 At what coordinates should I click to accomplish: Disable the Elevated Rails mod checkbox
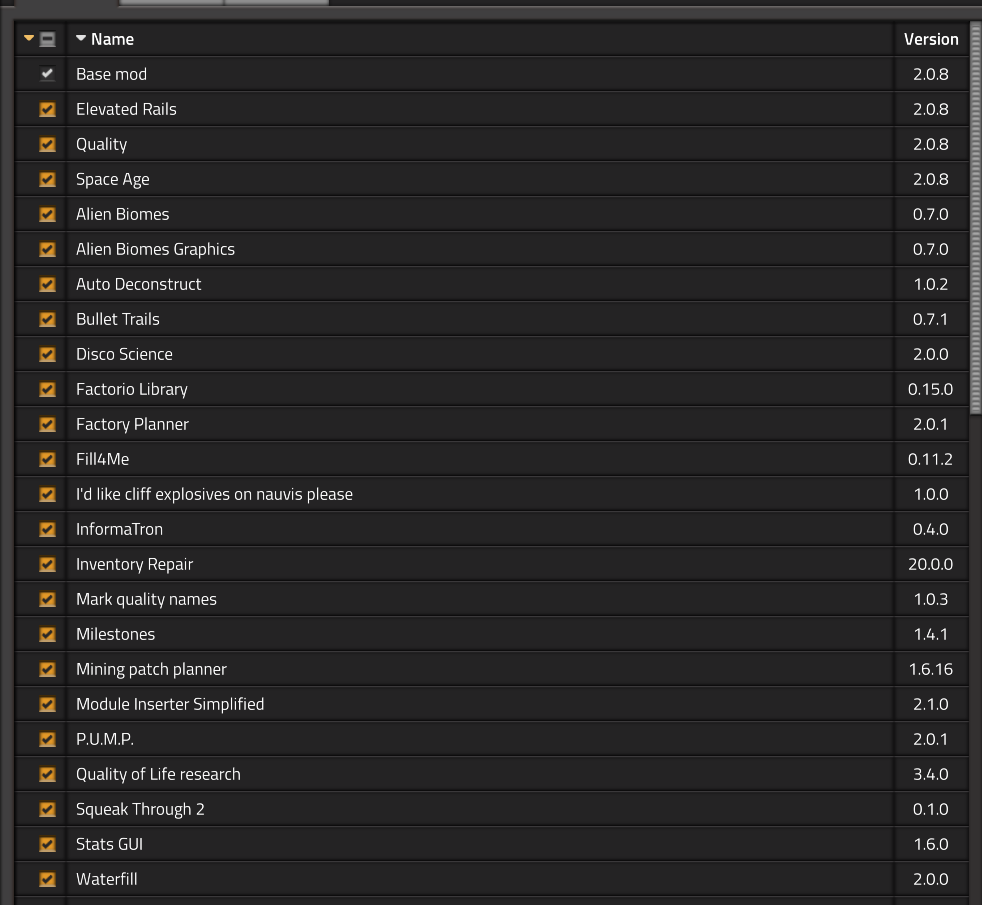[x=48, y=109]
